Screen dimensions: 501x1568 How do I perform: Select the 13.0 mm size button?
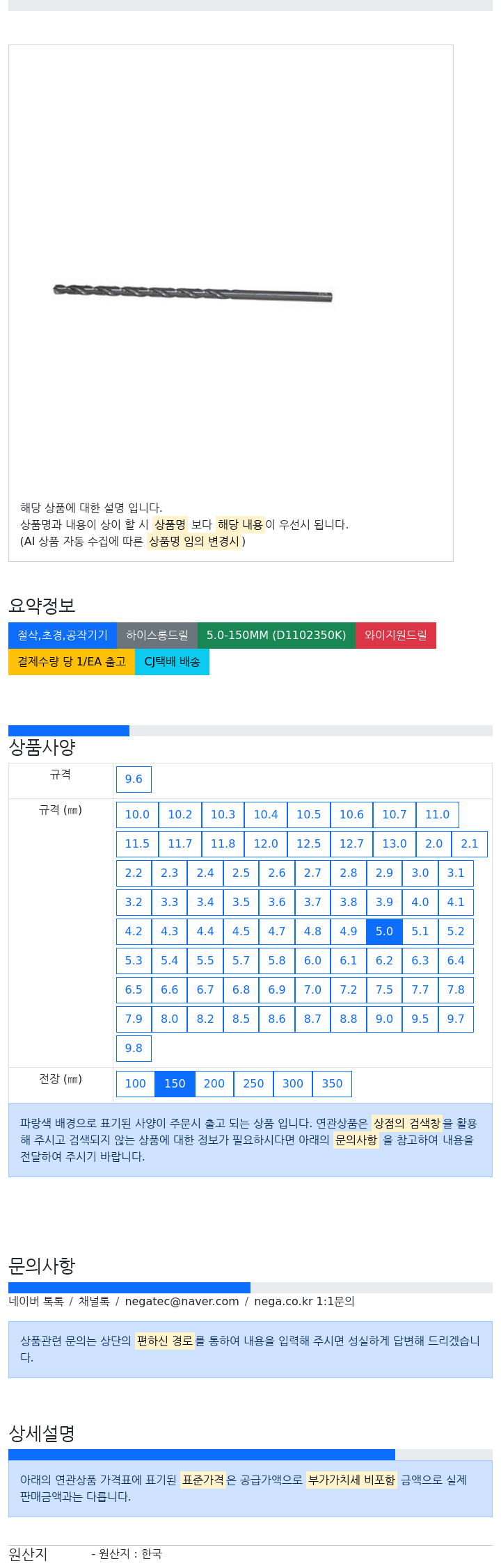pyautogui.click(x=395, y=844)
